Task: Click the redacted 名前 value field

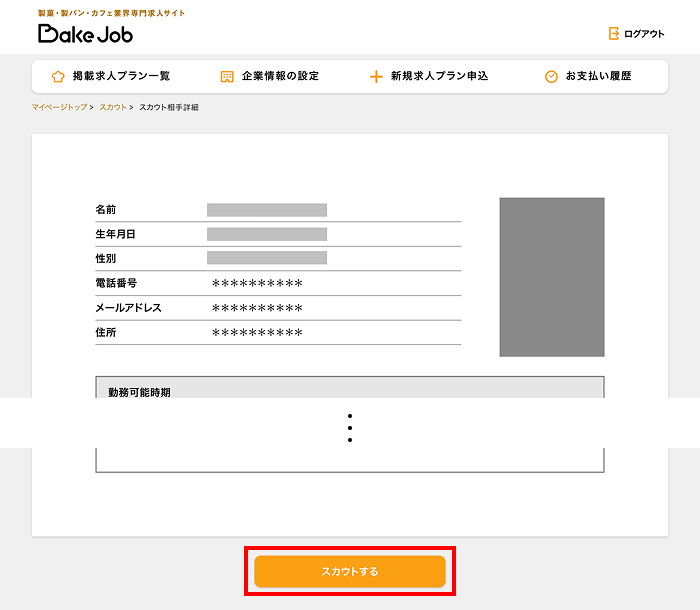Action: click(x=267, y=210)
